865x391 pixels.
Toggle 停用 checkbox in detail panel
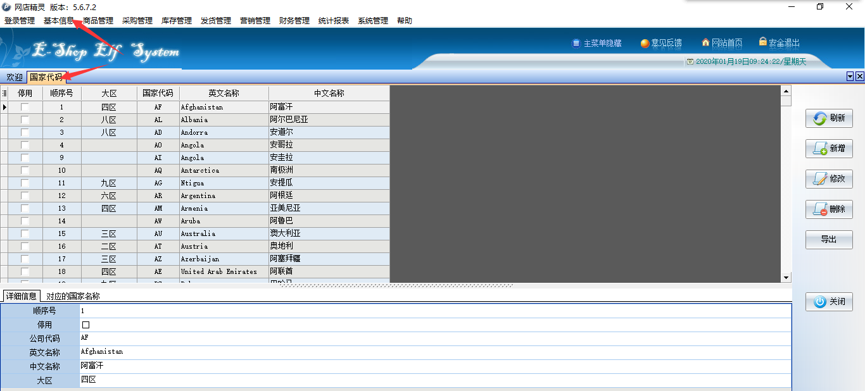pos(86,325)
